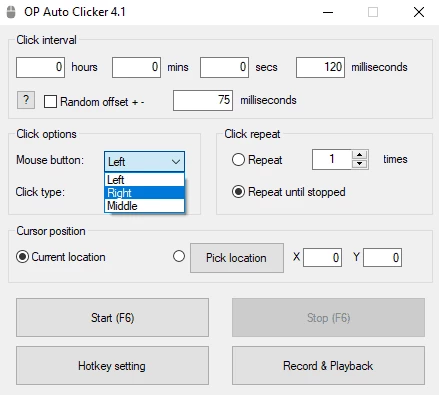Click the Stop (F6) button
Image resolution: width=439 pixels, height=395 pixels.
(x=328, y=318)
